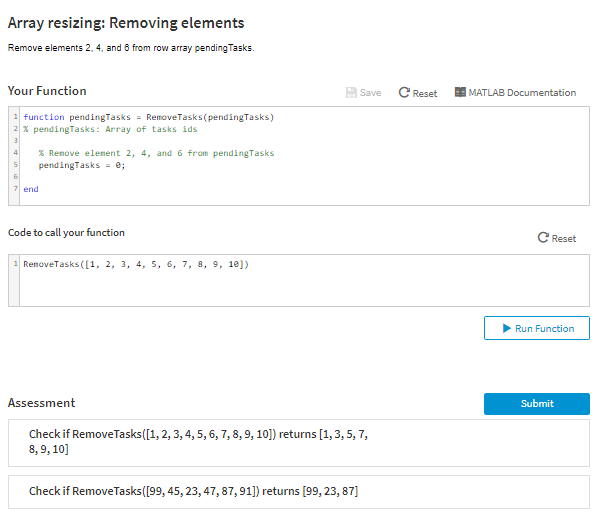The width and height of the screenshot is (601, 519).
Task: Click the comment '% Remove element 2, 4, and 6 from pendingTasks'
Action: pyautogui.click(x=156, y=153)
